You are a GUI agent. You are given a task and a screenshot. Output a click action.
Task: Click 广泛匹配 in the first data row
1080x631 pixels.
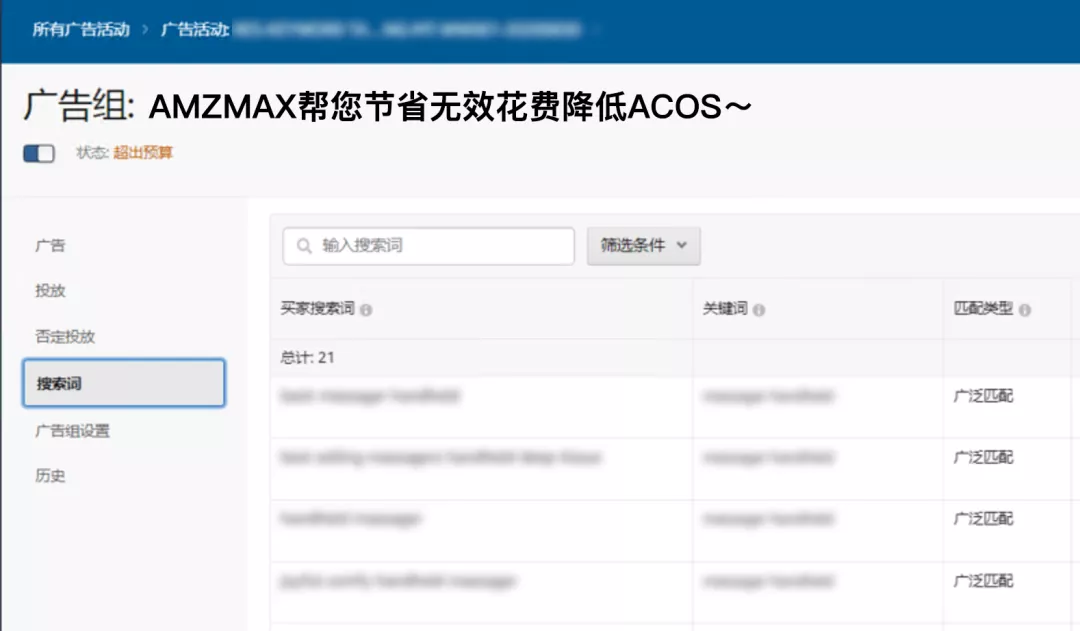coord(986,396)
